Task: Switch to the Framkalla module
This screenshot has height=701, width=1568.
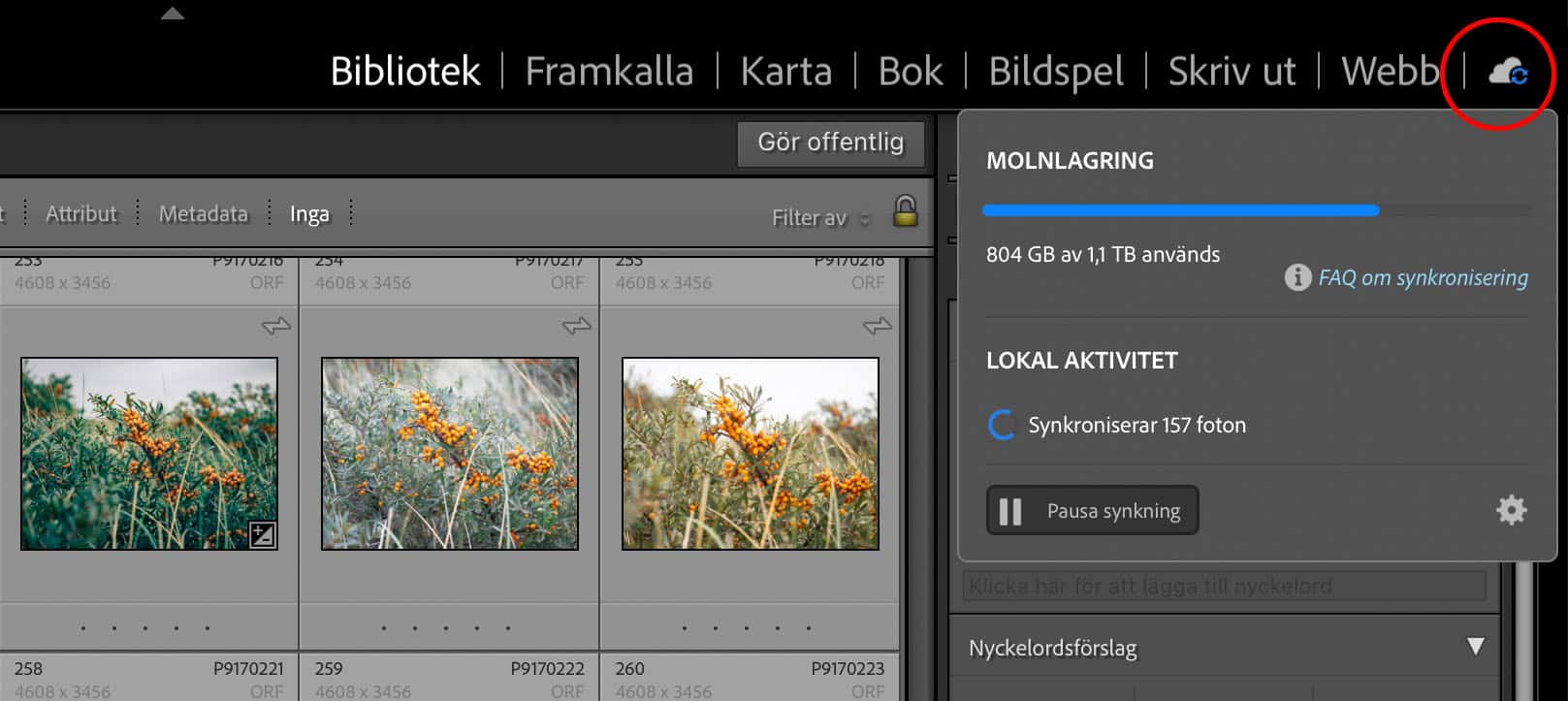Action: (609, 72)
